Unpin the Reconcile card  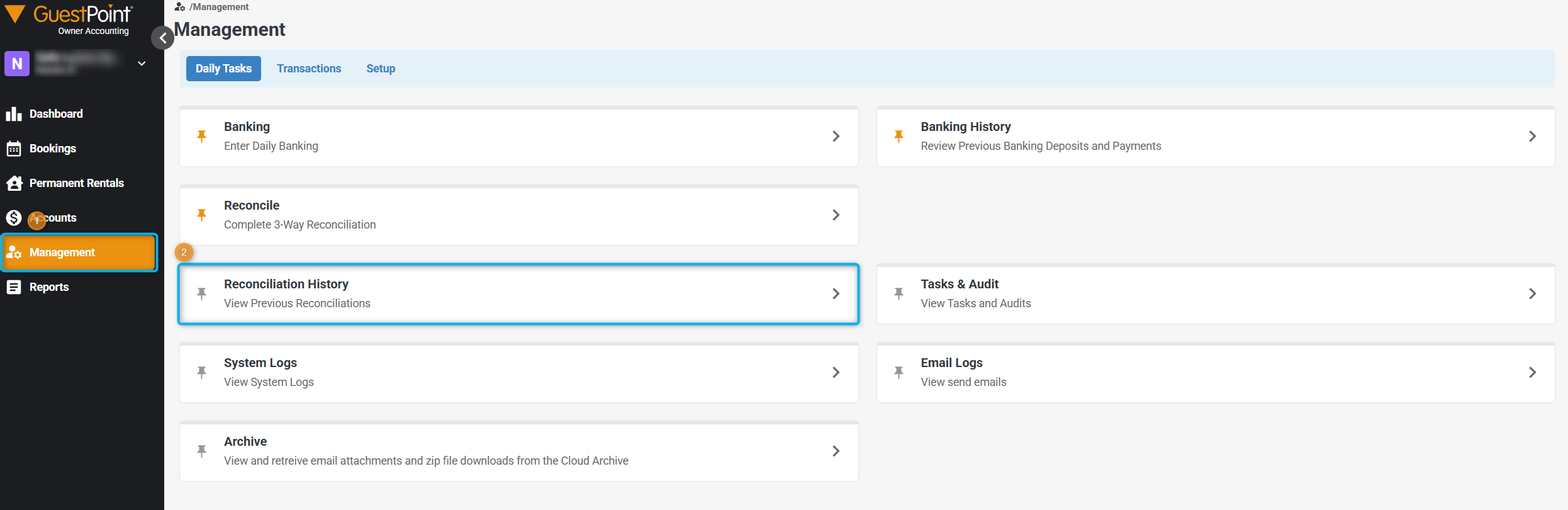click(202, 215)
